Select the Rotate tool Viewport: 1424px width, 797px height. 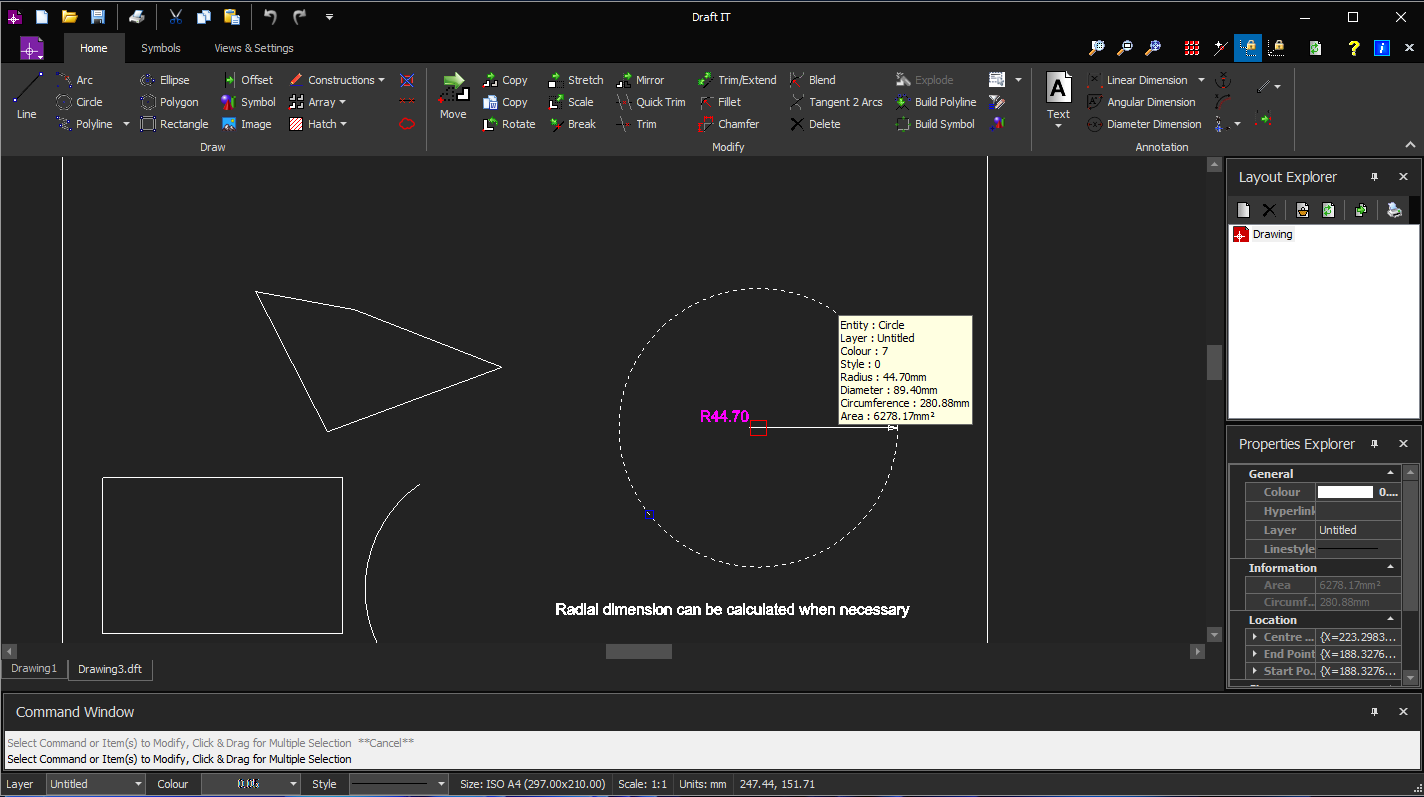[x=509, y=124]
